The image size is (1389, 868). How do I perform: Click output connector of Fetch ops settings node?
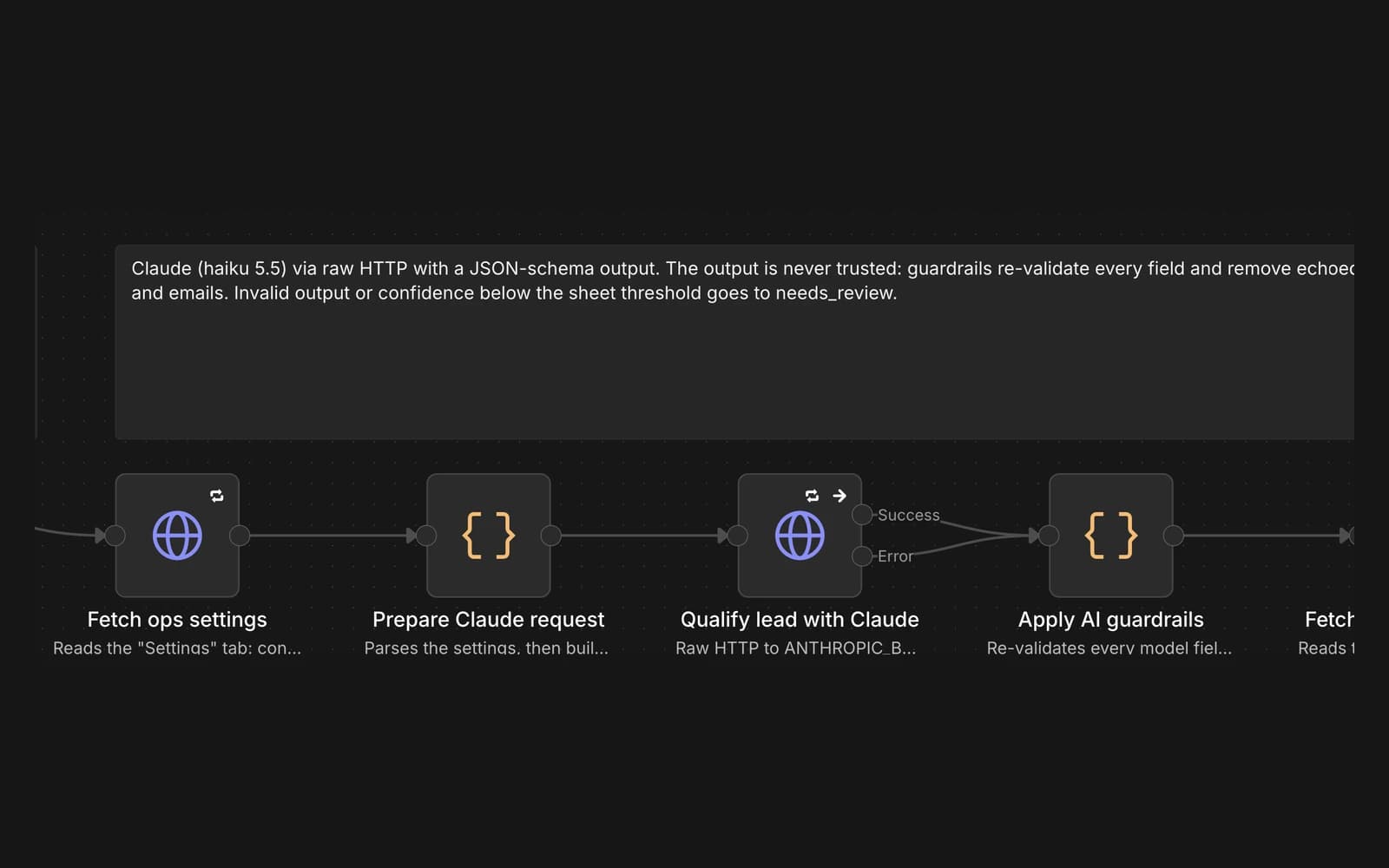tap(240, 536)
